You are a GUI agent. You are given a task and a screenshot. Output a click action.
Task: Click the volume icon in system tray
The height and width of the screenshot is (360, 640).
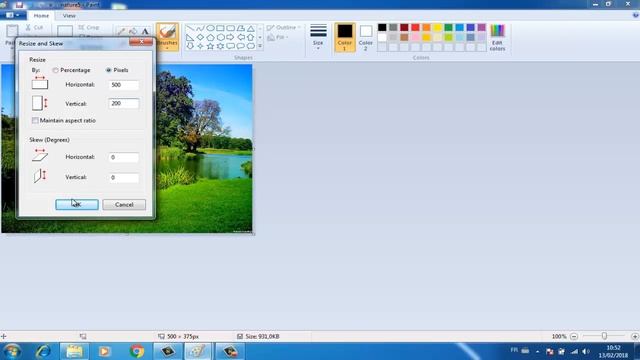coord(586,351)
